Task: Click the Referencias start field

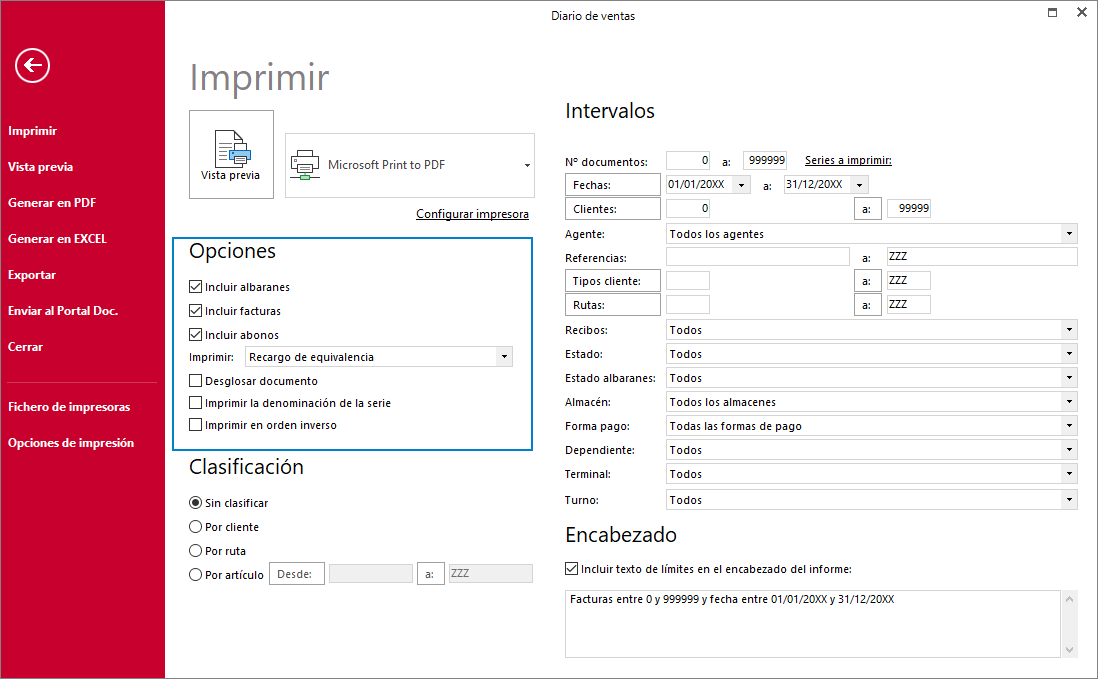Action: [758, 257]
